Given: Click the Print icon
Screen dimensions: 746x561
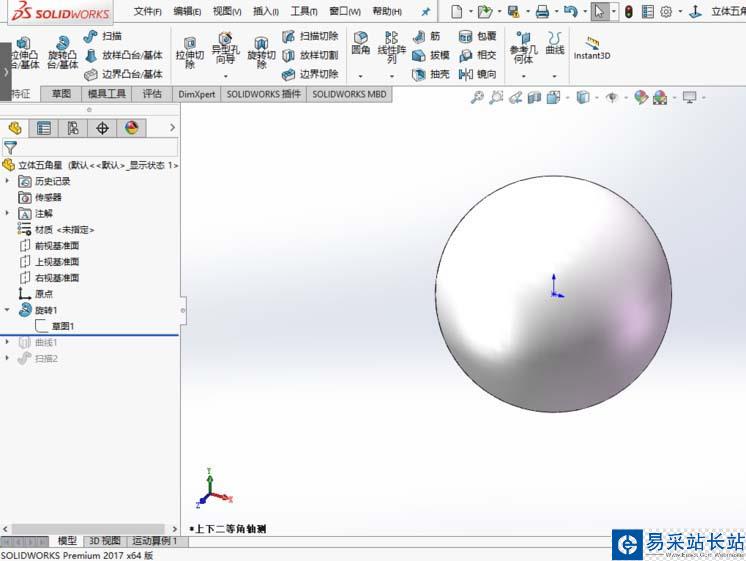Looking at the screenshot, I should (x=542, y=11).
